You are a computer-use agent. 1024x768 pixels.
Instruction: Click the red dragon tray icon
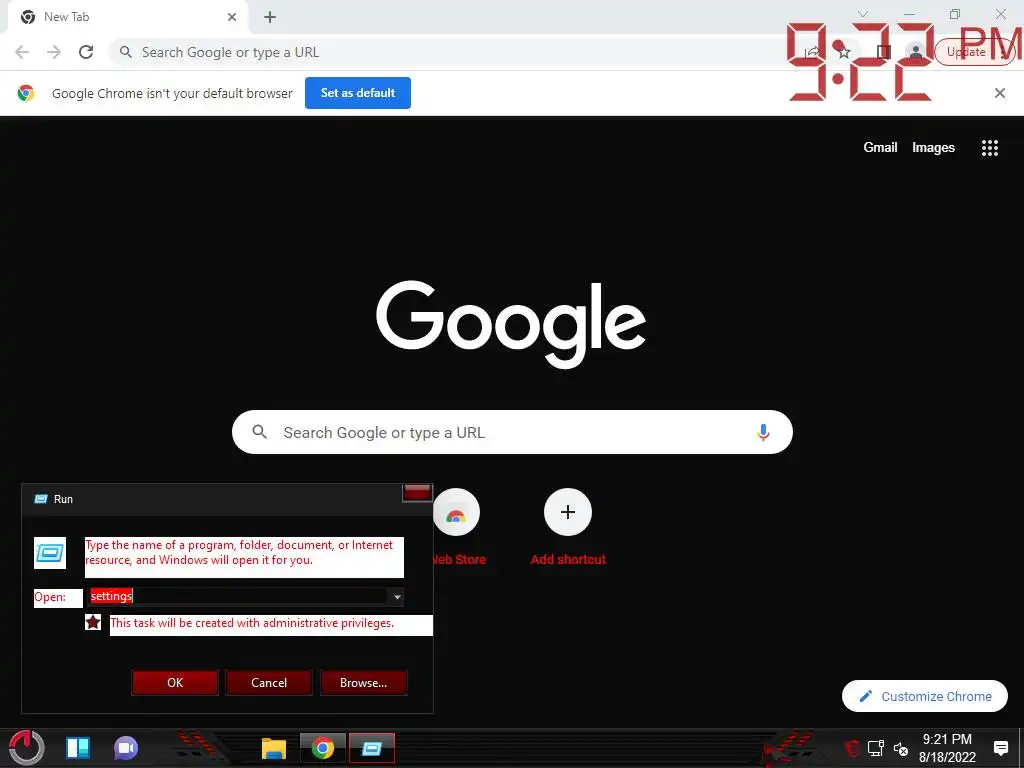pyautogui.click(x=852, y=748)
